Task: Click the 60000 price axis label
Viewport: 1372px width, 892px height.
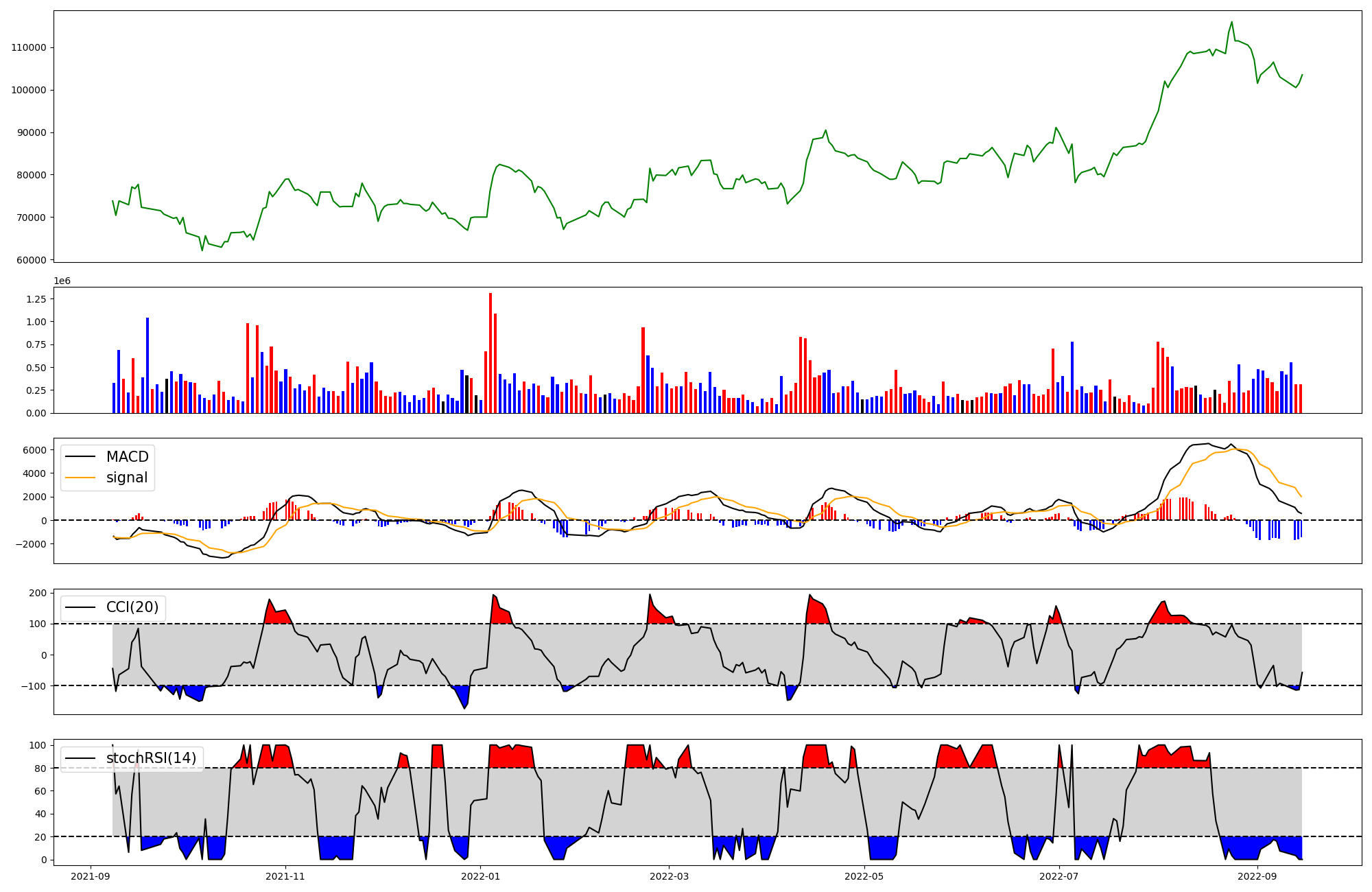Action: pos(32,260)
